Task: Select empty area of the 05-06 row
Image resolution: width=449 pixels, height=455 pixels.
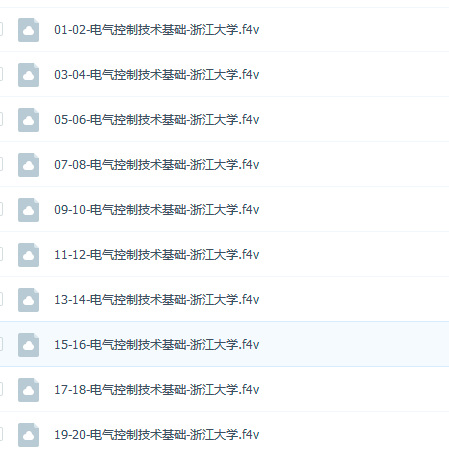Action: [353, 119]
